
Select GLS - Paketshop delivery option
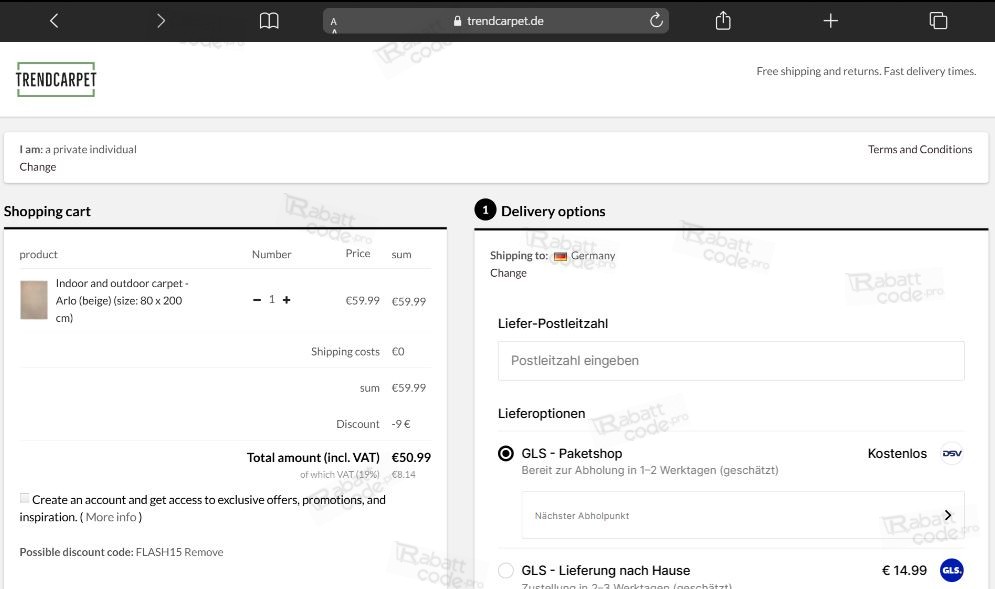coord(506,453)
